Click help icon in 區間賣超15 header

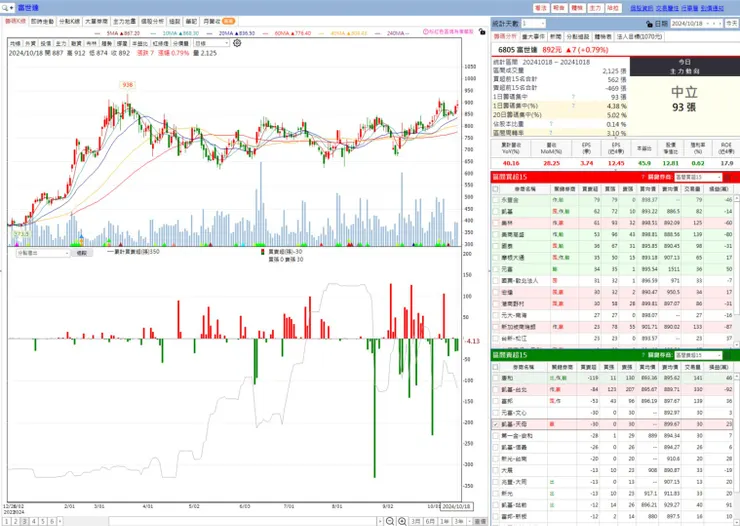(x=643, y=355)
